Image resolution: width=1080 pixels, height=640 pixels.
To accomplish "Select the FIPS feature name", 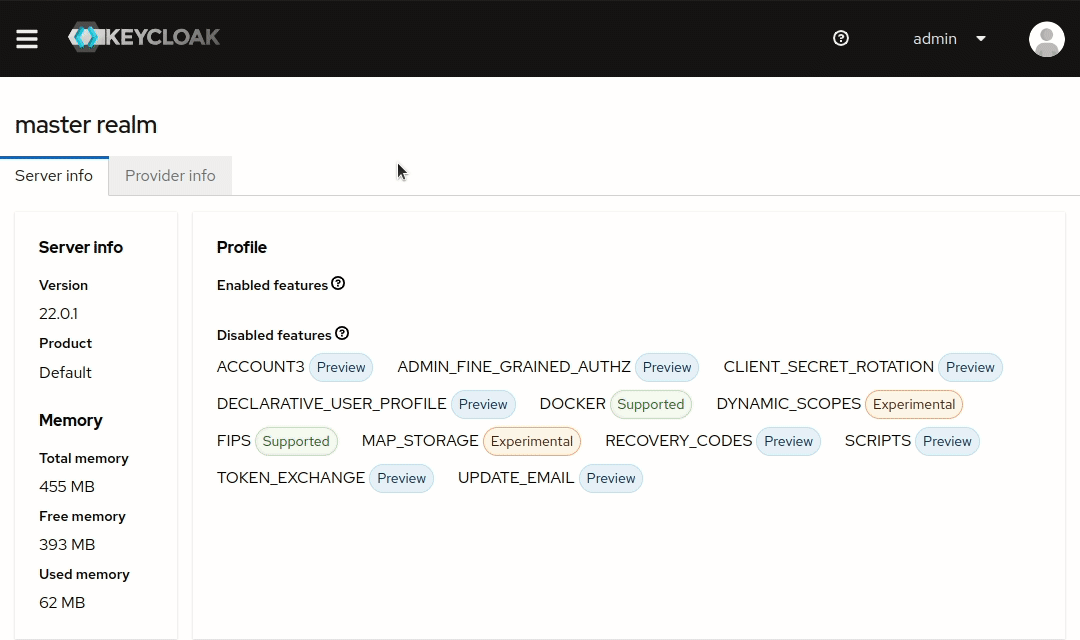I will click(x=233, y=441).
